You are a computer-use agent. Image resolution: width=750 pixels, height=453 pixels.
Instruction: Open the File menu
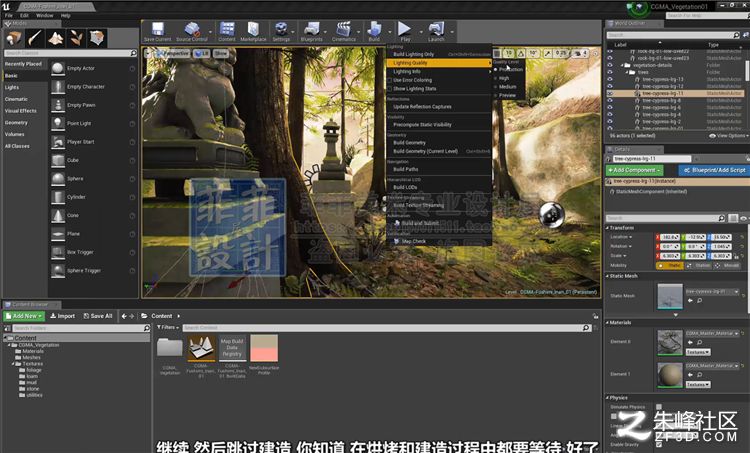[9, 15]
